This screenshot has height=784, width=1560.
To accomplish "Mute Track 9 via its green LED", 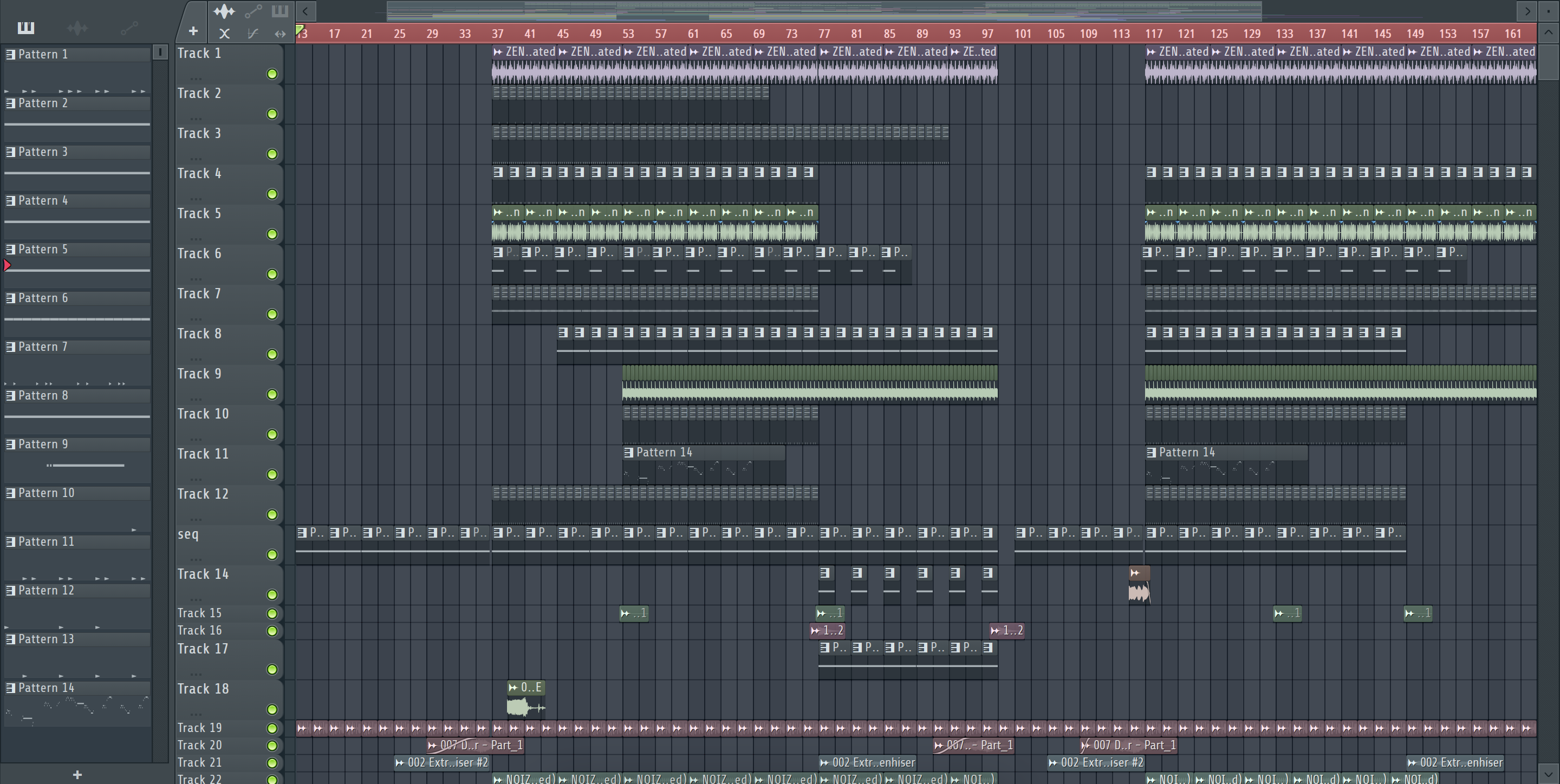I will point(272,394).
